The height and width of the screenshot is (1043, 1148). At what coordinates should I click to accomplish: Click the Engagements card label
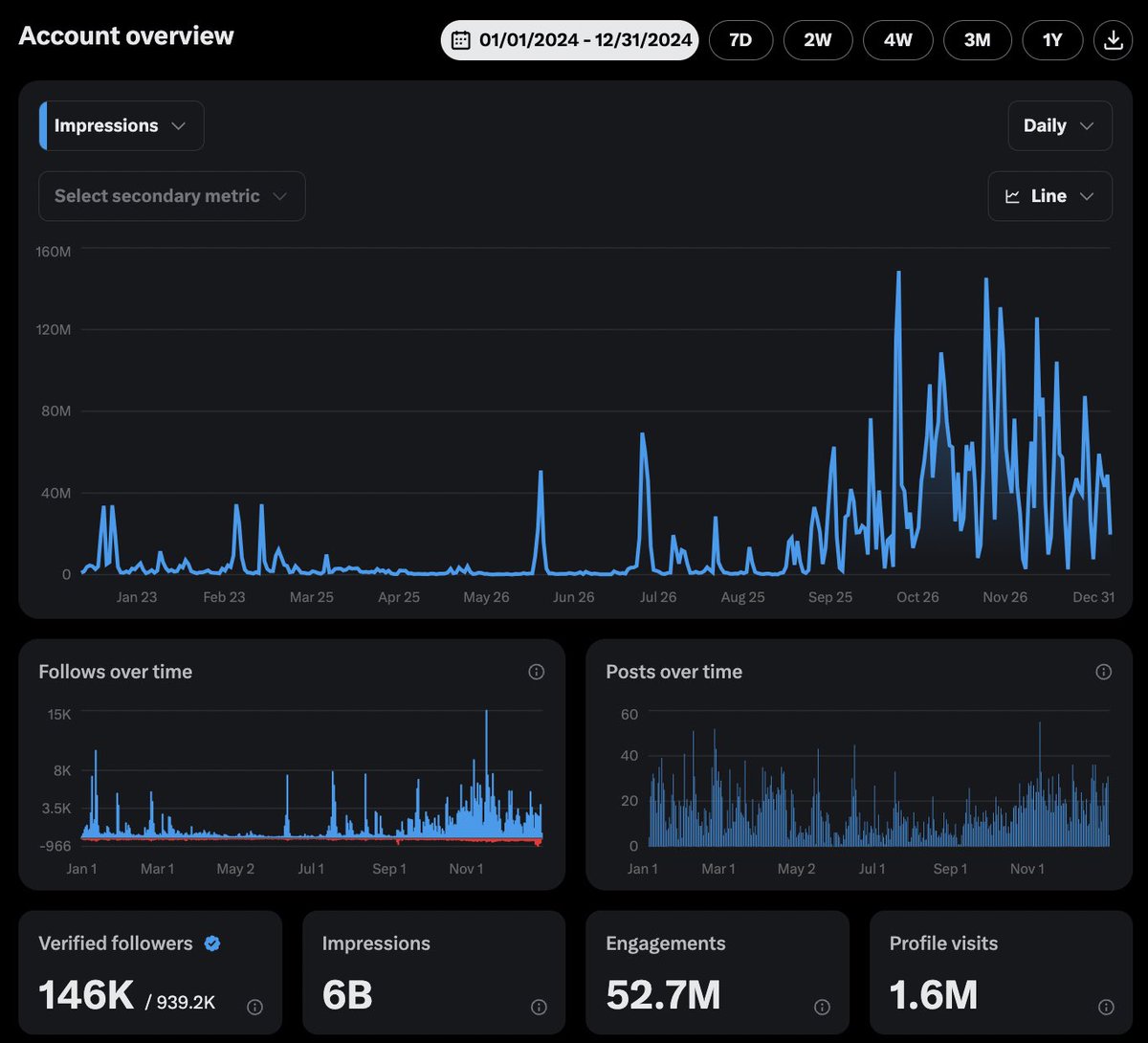point(666,943)
